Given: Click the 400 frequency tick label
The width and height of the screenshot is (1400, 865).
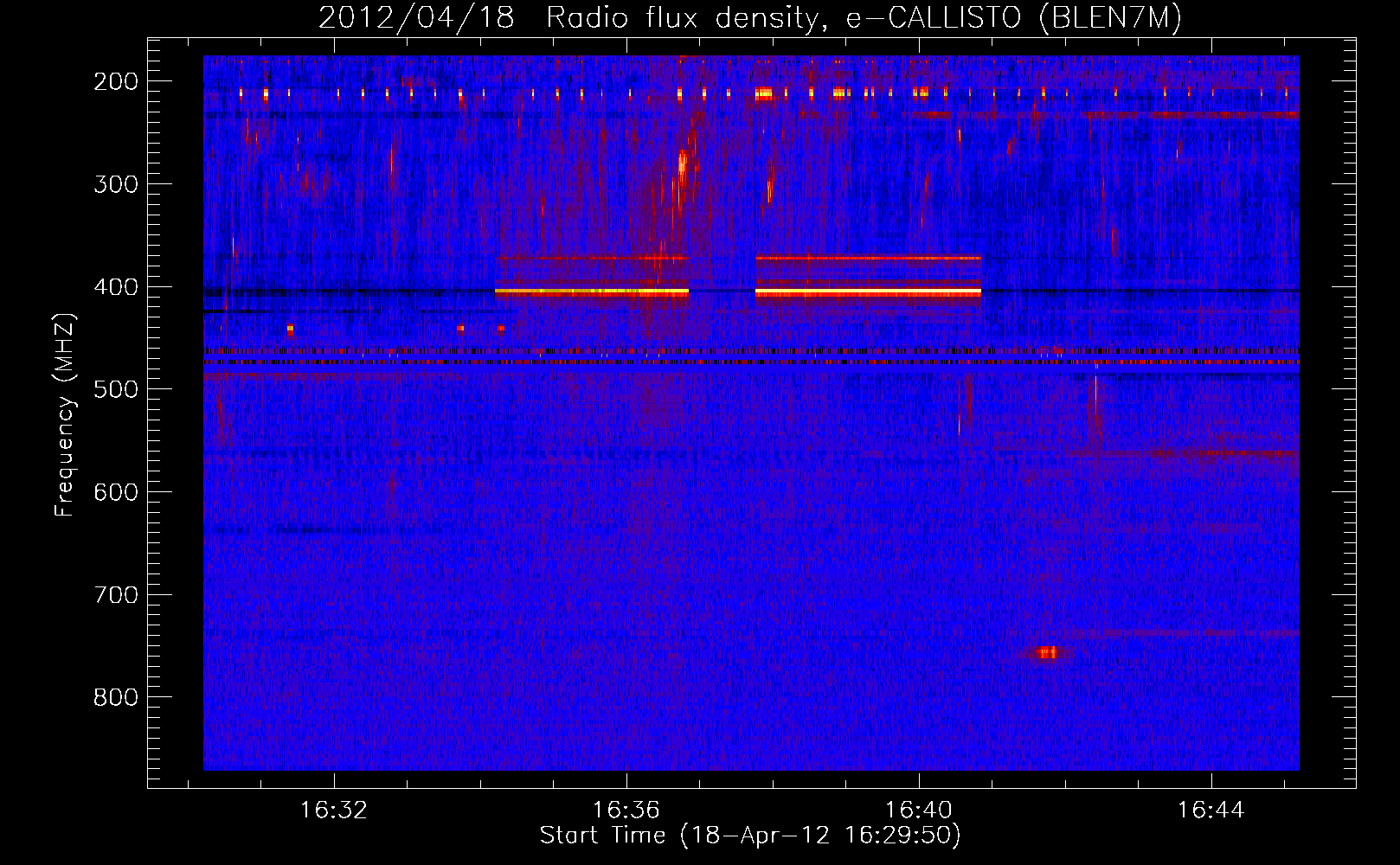Looking at the screenshot, I should (x=116, y=286).
